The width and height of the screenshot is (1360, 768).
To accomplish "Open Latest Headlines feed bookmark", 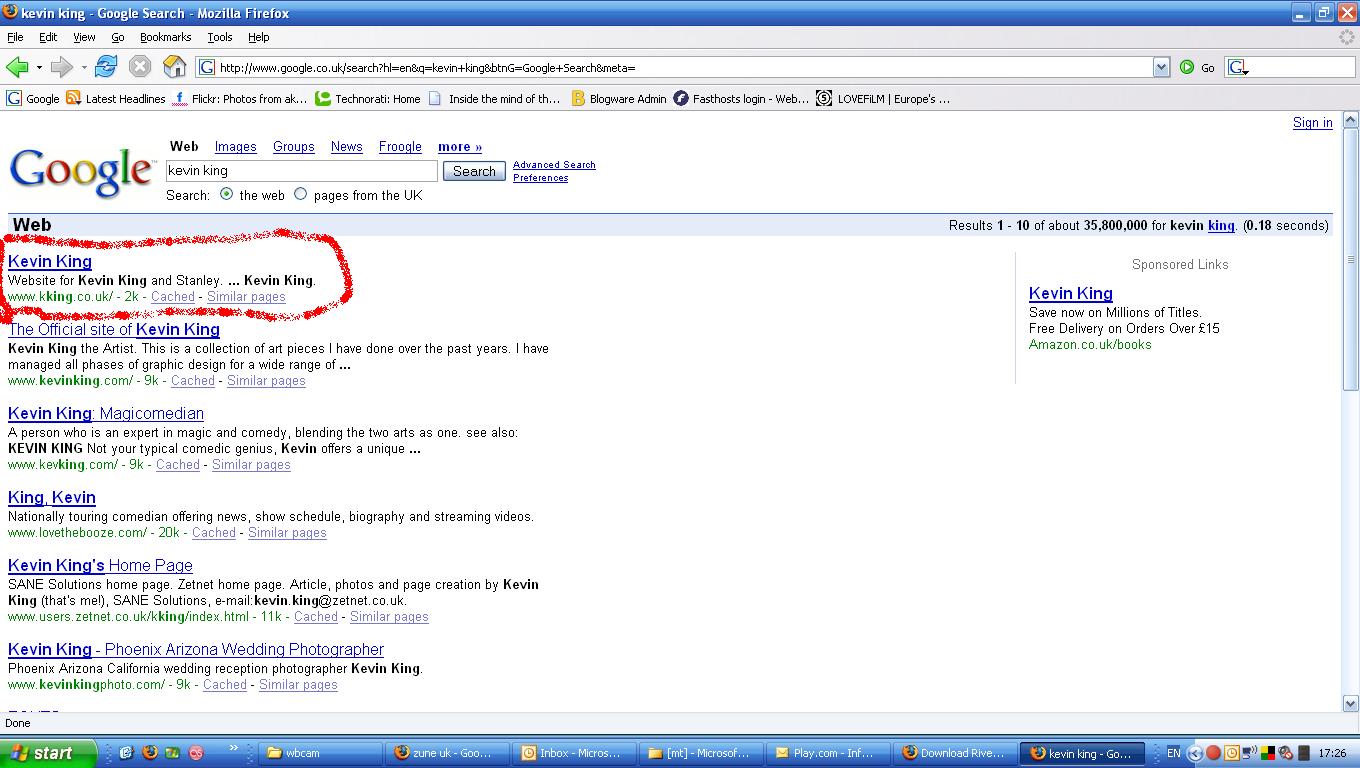I will tap(116, 99).
